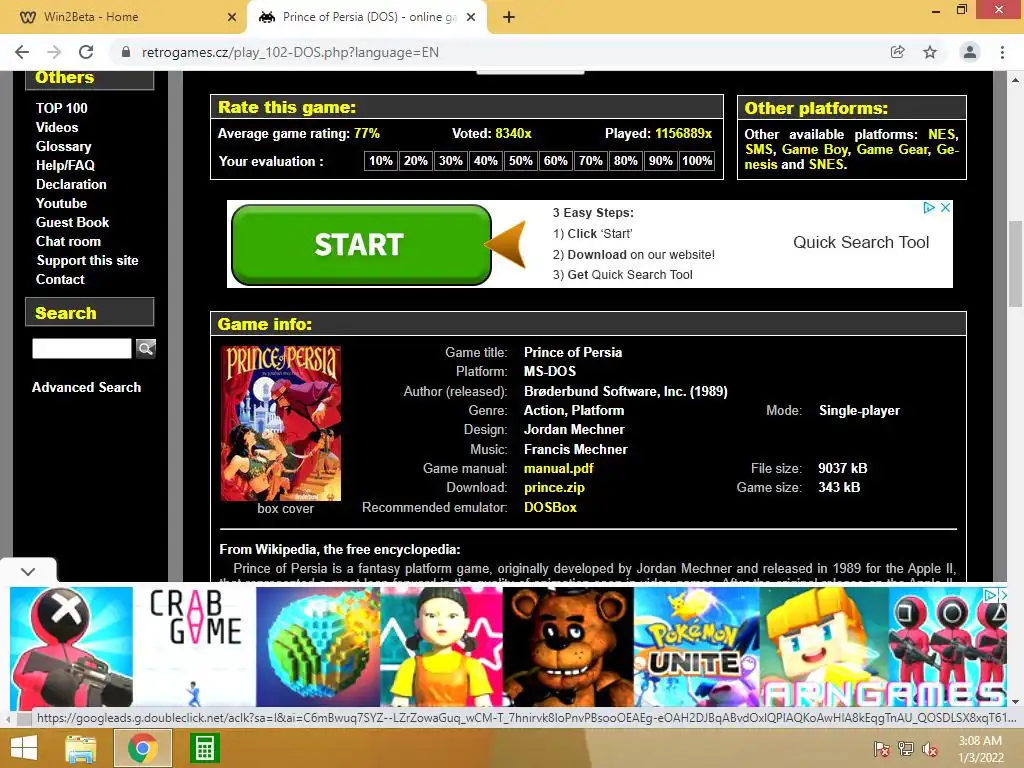Open Advanced Search link

tap(86, 387)
